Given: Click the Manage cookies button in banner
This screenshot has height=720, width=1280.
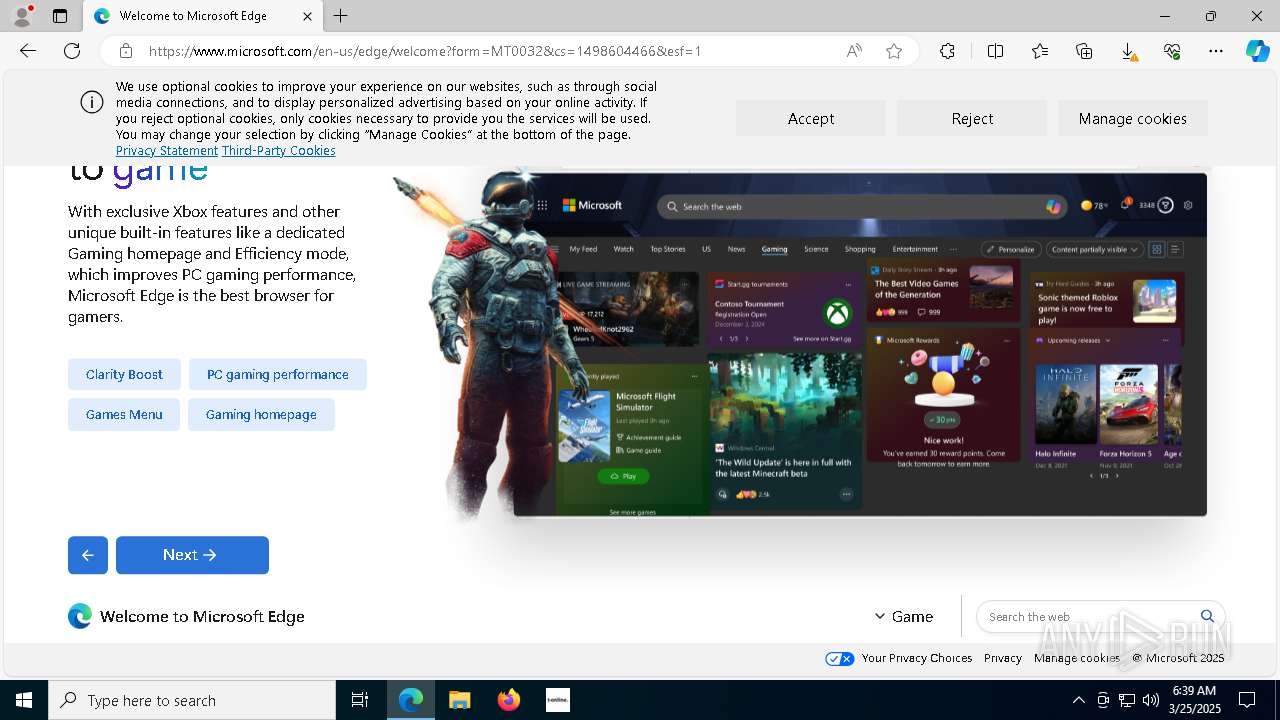Looking at the screenshot, I should click(x=1133, y=118).
